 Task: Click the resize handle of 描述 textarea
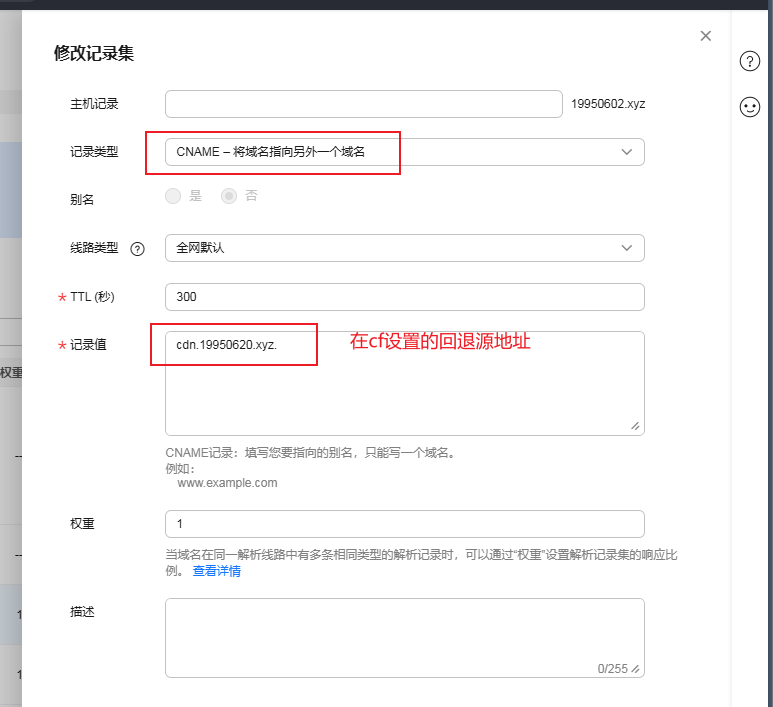(635, 669)
